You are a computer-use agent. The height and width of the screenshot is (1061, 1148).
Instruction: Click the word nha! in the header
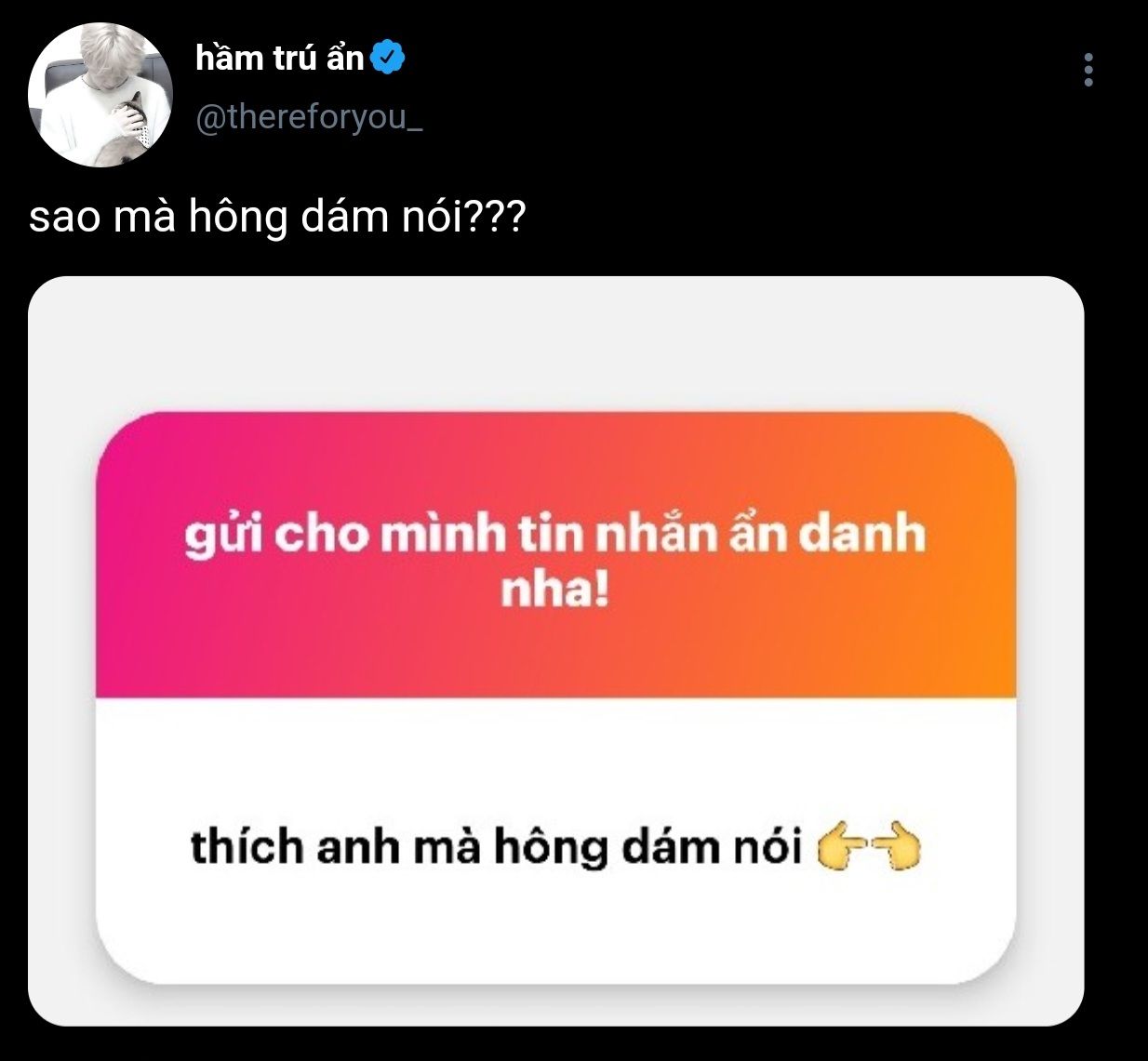554,590
